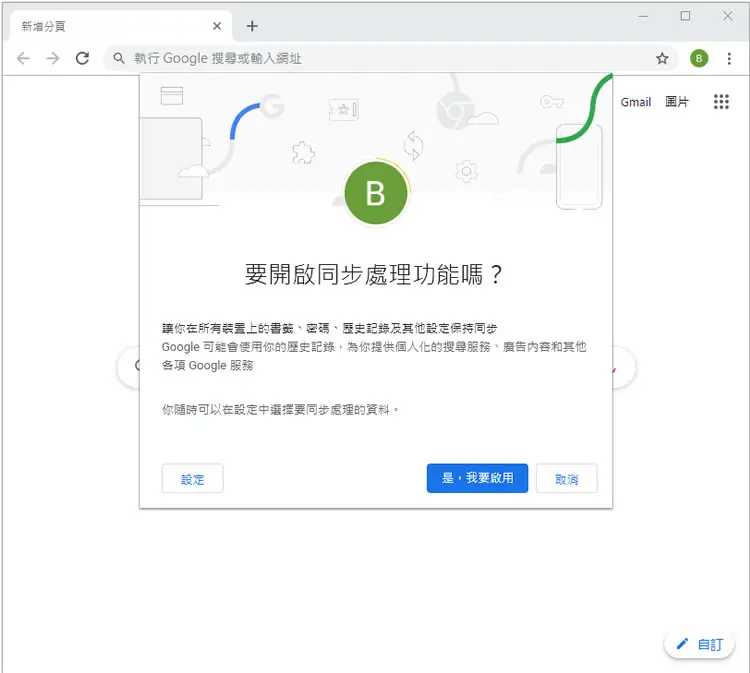The image size is (750, 673).
Task: Go forward to the next page
Action: [x=53, y=58]
